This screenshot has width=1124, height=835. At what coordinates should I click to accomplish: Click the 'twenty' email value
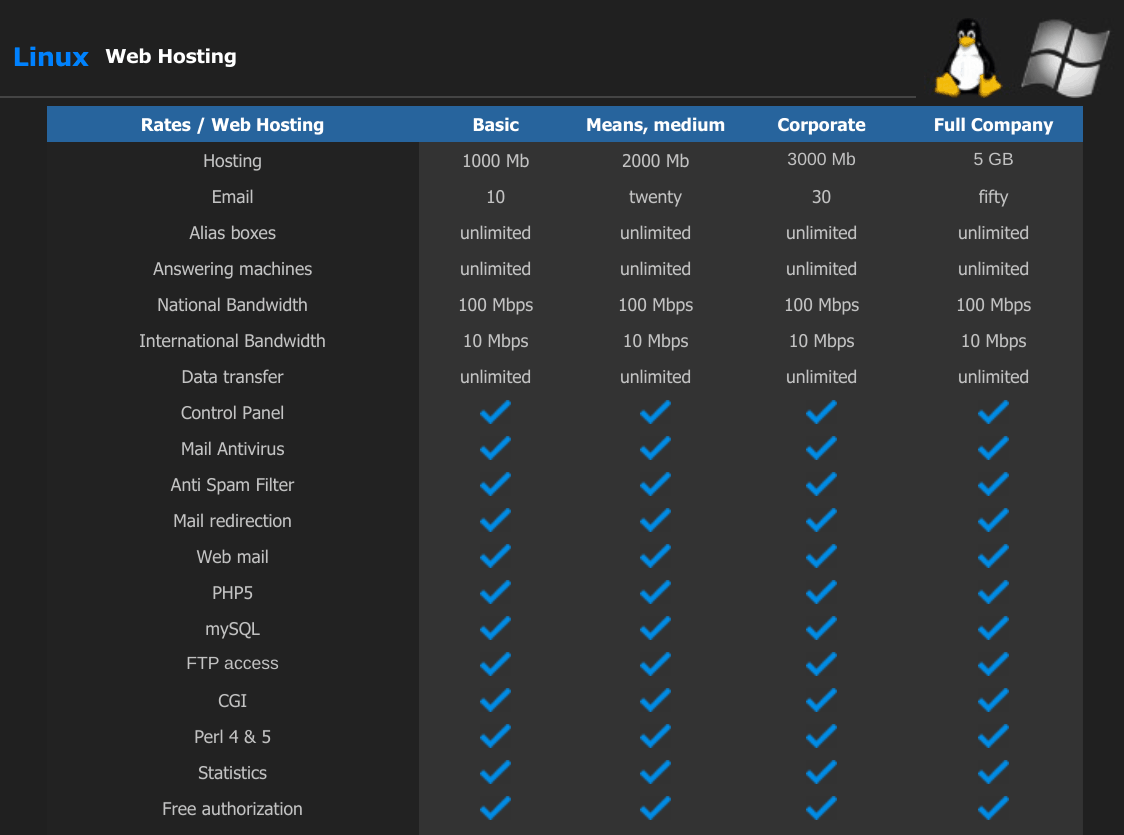click(x=655, y=197)
